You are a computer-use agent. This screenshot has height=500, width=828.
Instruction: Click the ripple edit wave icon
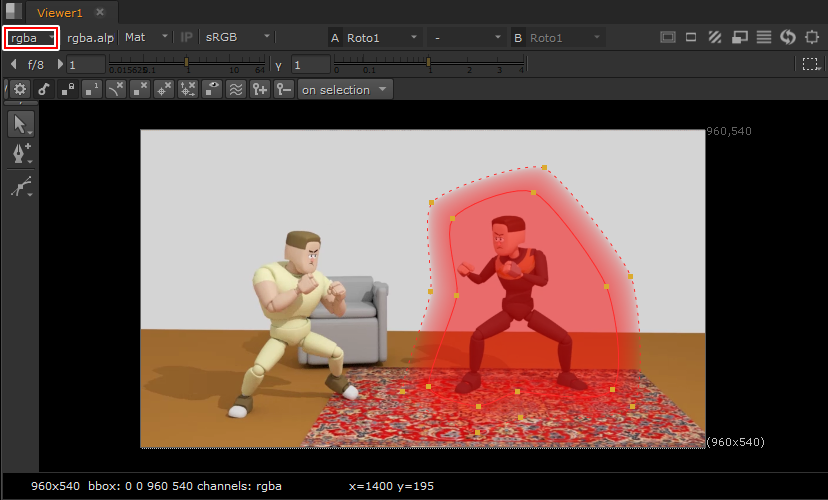[236, 89]
